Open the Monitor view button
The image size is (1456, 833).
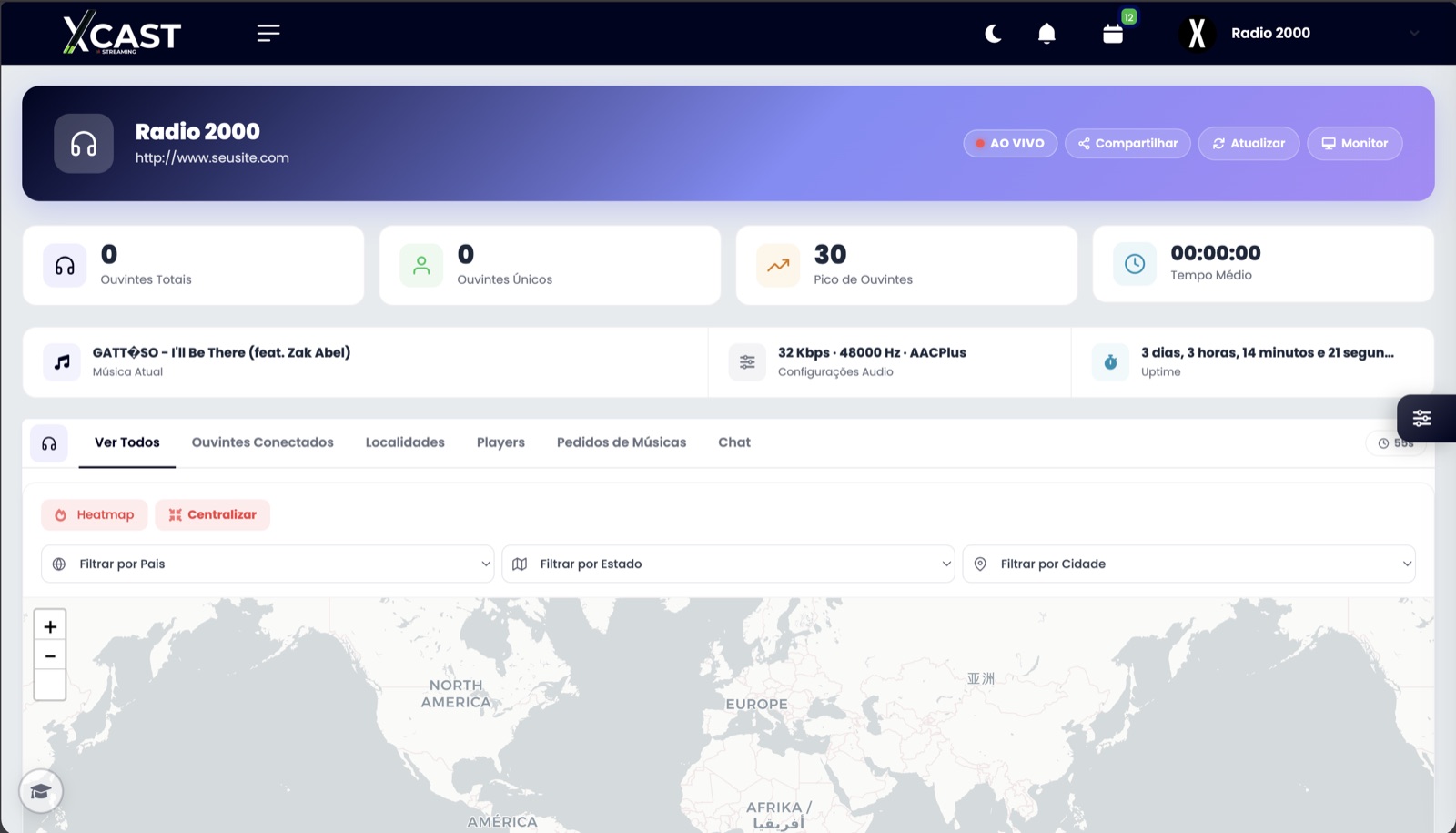[x=1355, y=143]
